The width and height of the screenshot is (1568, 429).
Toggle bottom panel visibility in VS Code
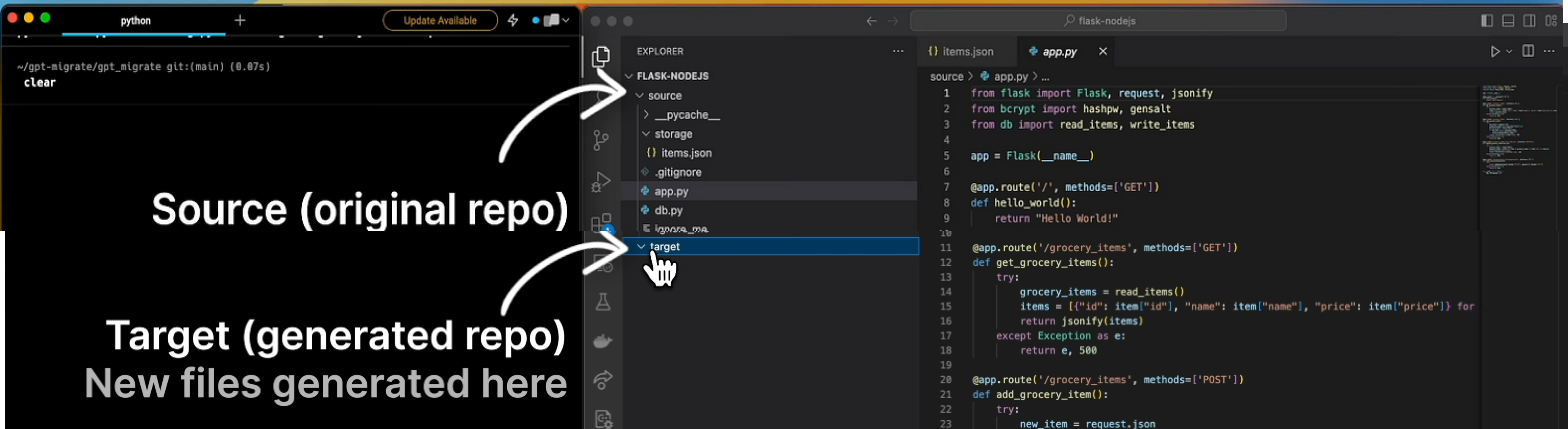click(1508, 21)
